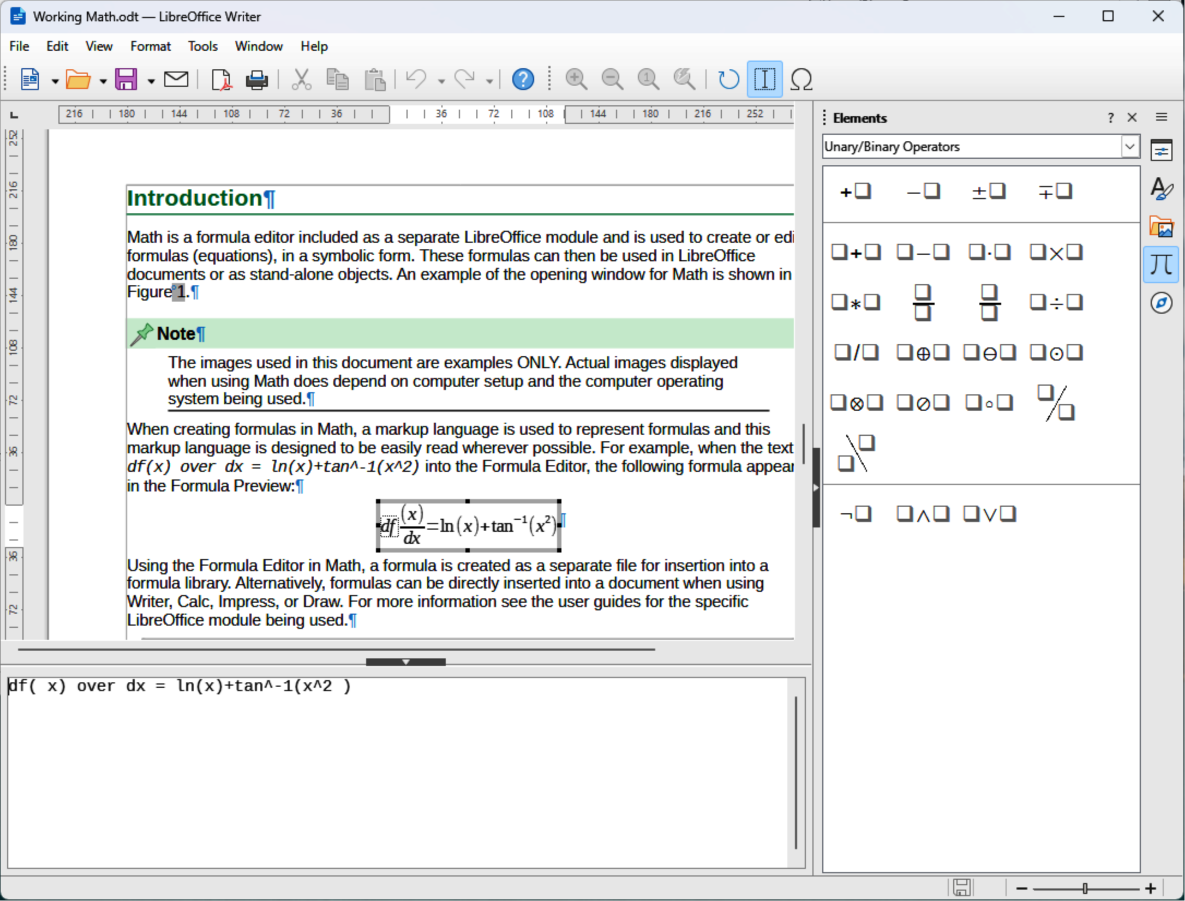Open the sidebar Navigator compass icon
Image resolution: width=1185 pixels, height=901 pixels.
[1161, 303]
